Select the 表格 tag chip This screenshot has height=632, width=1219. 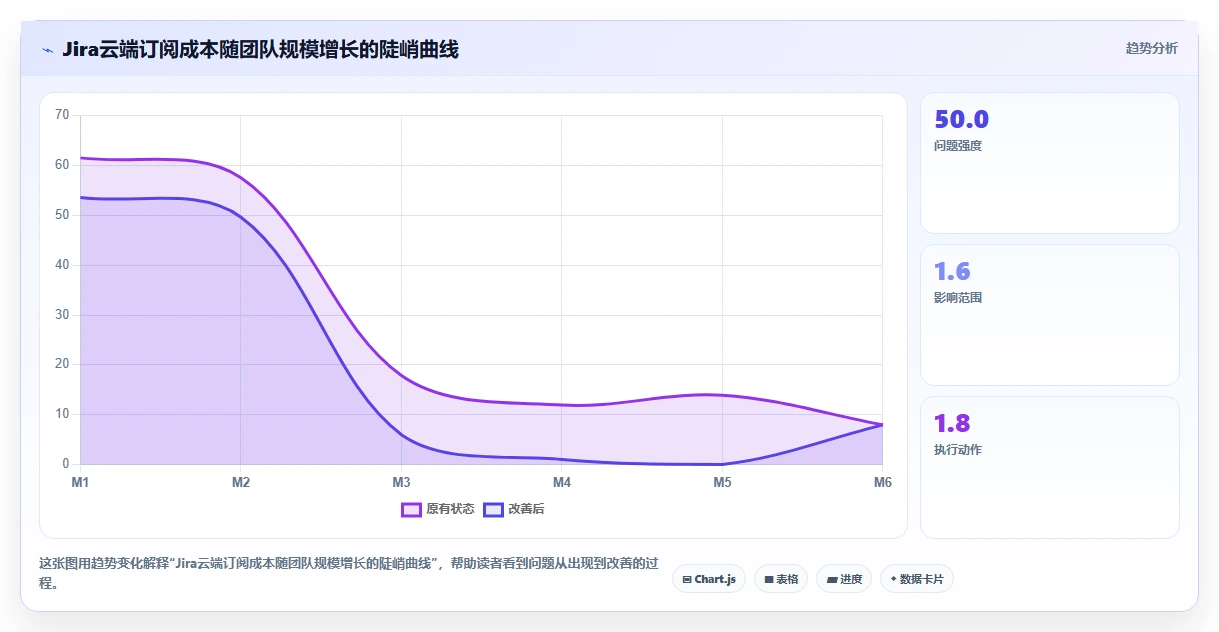point(781,579)
